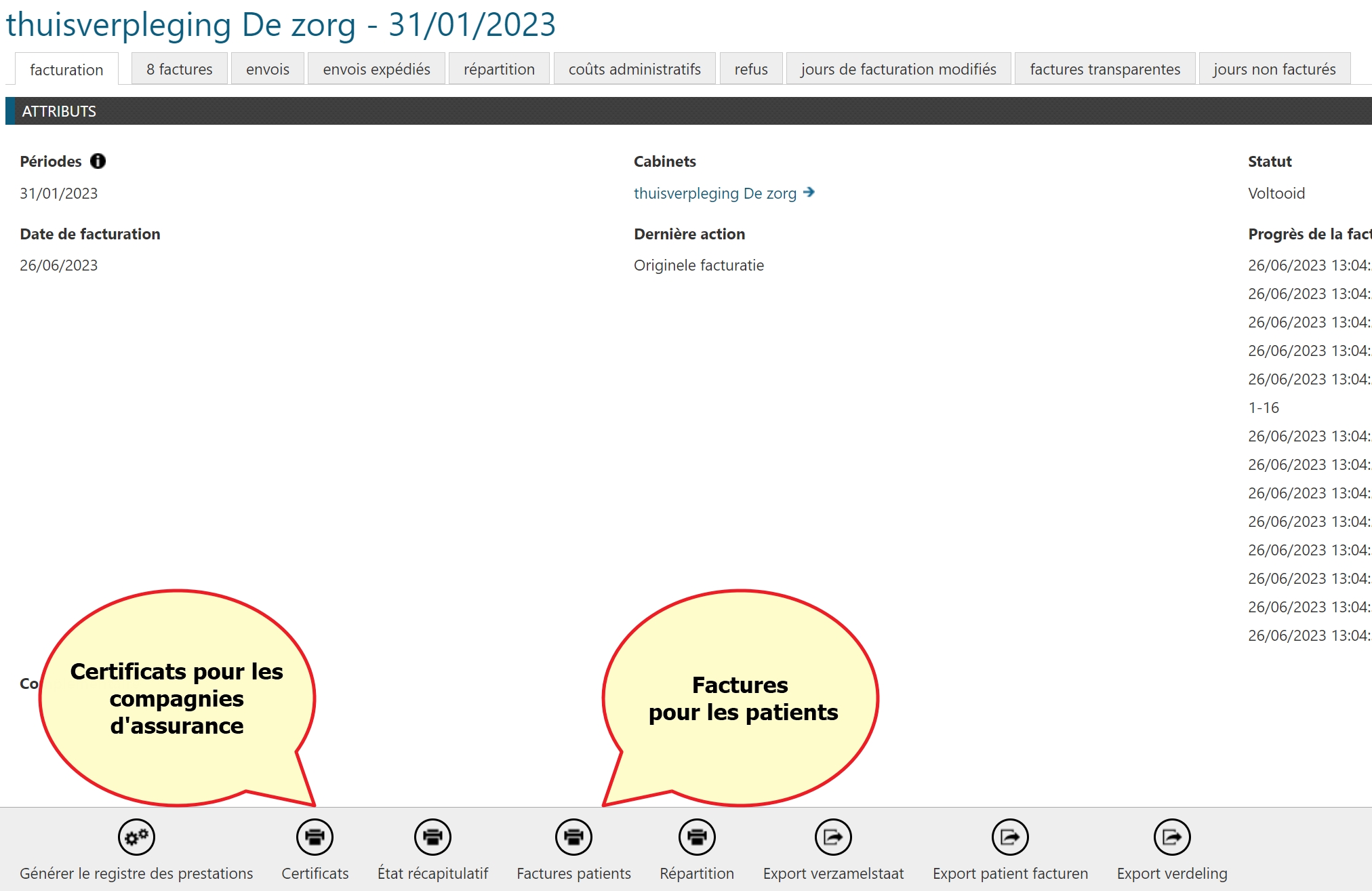Click the Export verzamelstaat icon
1372x891 pixels.
833,837
